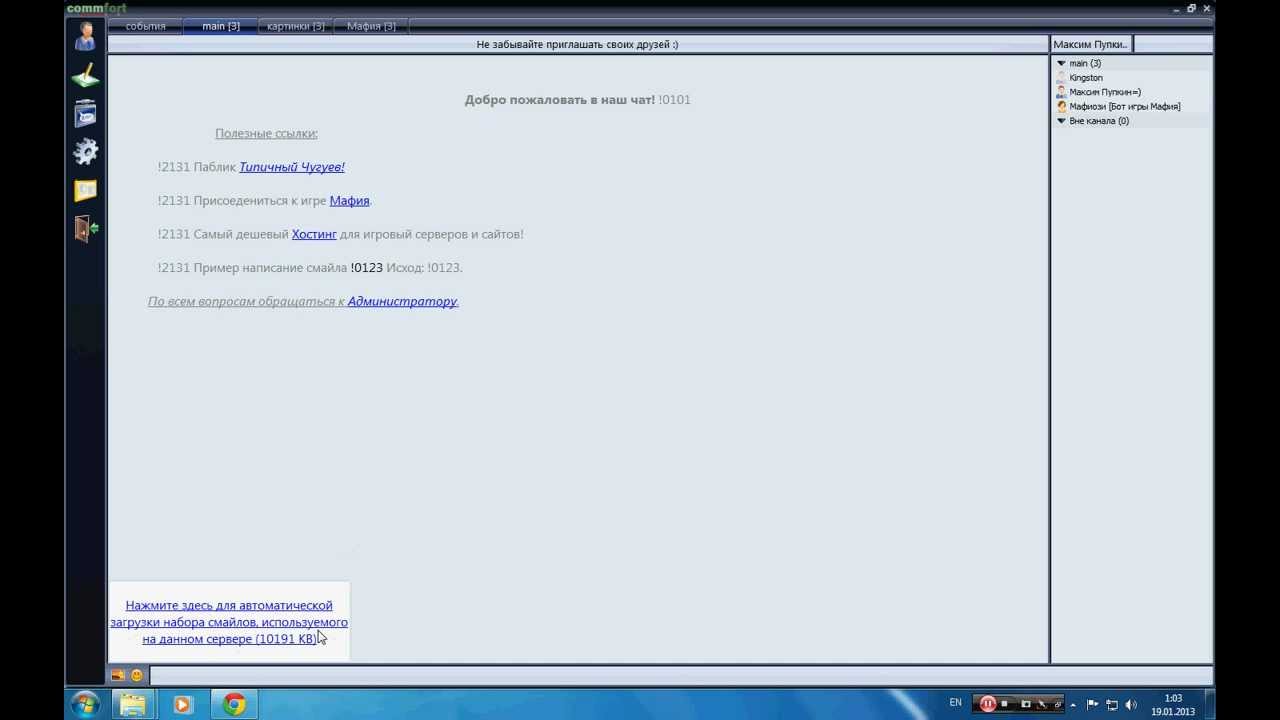The width and height of the screenshot is (1280, 720).
Task: Click the EN language indicator
Action: pyautogui.click(x=956, y=703)
